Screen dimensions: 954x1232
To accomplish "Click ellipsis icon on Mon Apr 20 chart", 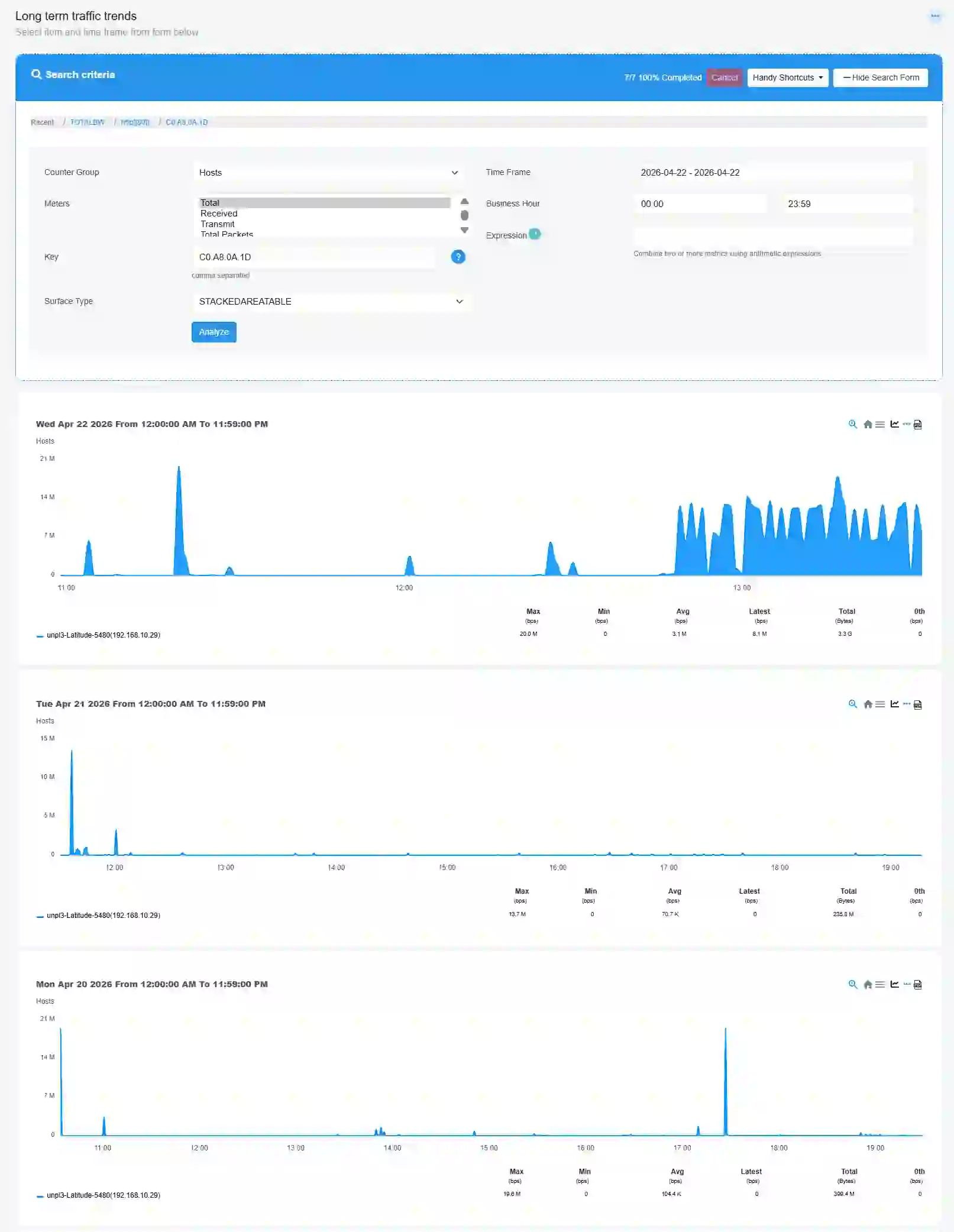I will (x=906, y=984).
